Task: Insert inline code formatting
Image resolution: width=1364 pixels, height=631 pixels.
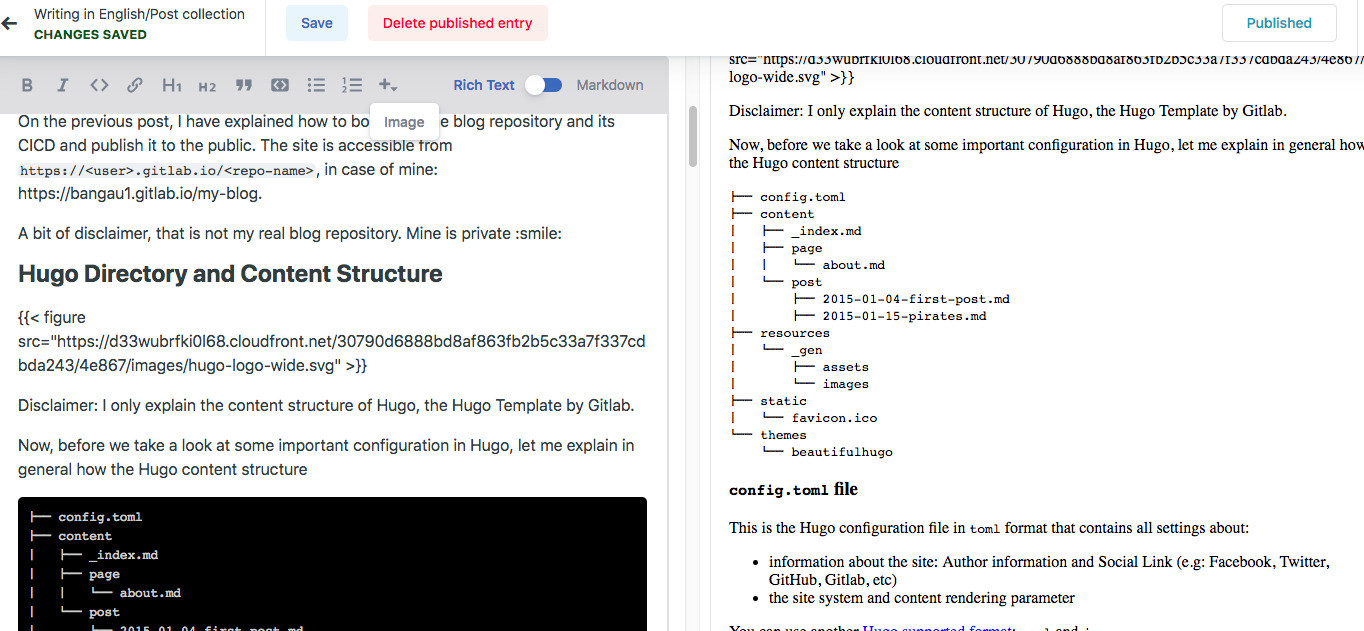Action: coord(98,85)
